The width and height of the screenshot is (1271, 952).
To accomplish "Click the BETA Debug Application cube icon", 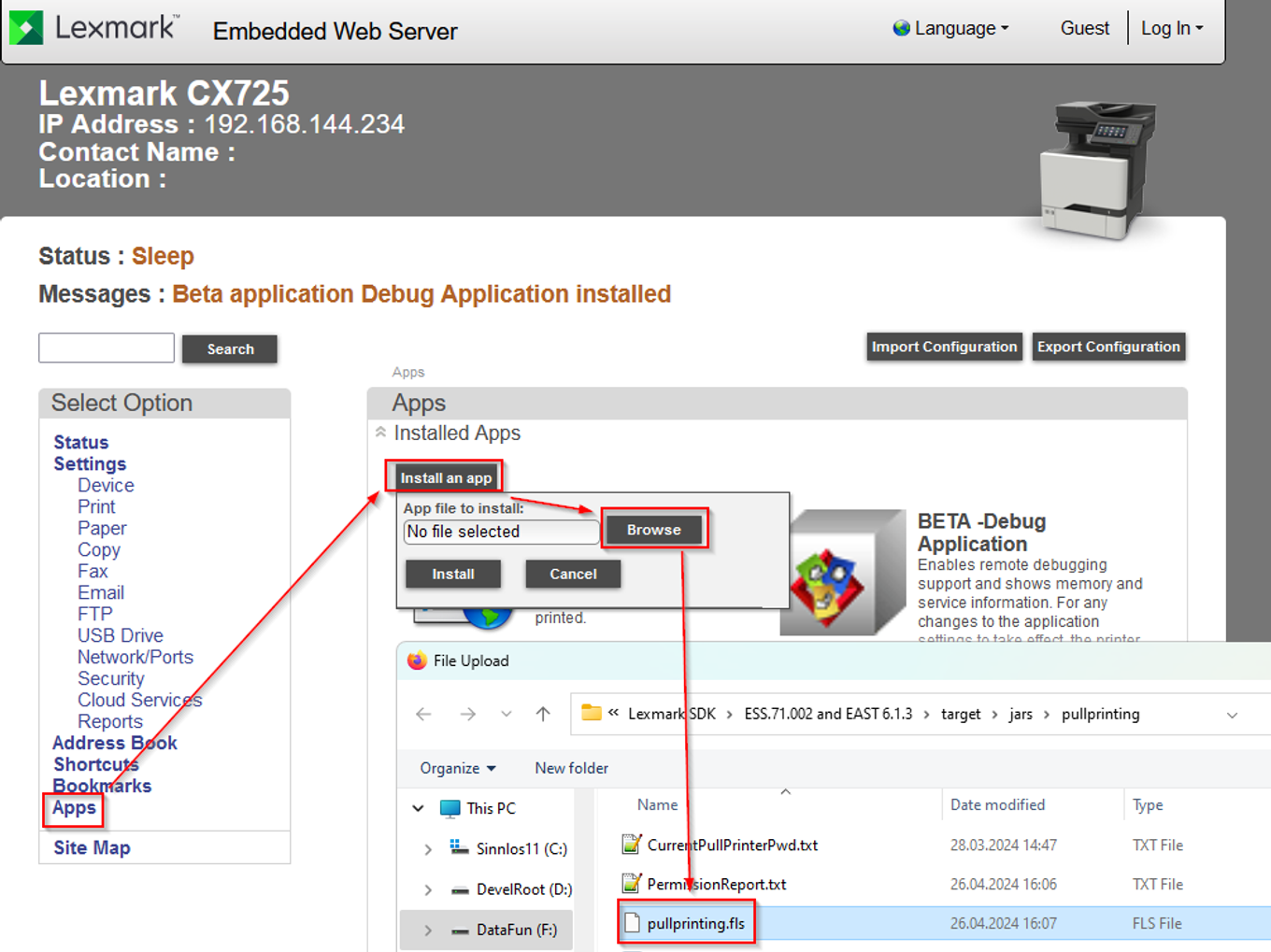I will click(843, 573).
